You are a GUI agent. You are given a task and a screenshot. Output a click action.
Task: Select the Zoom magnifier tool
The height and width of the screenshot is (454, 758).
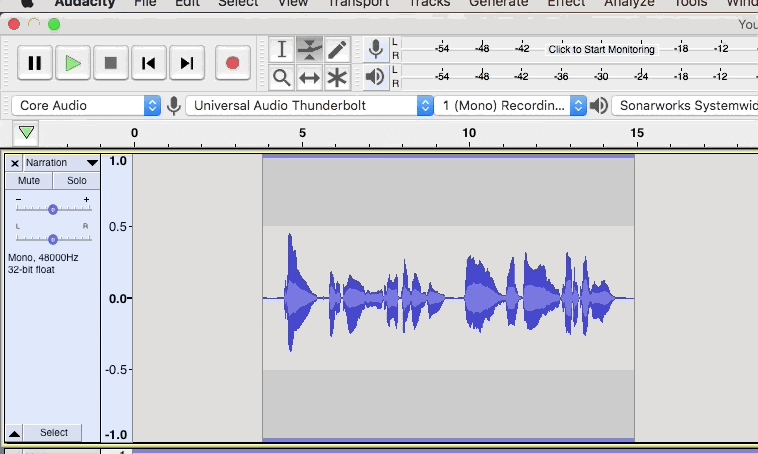282,77
